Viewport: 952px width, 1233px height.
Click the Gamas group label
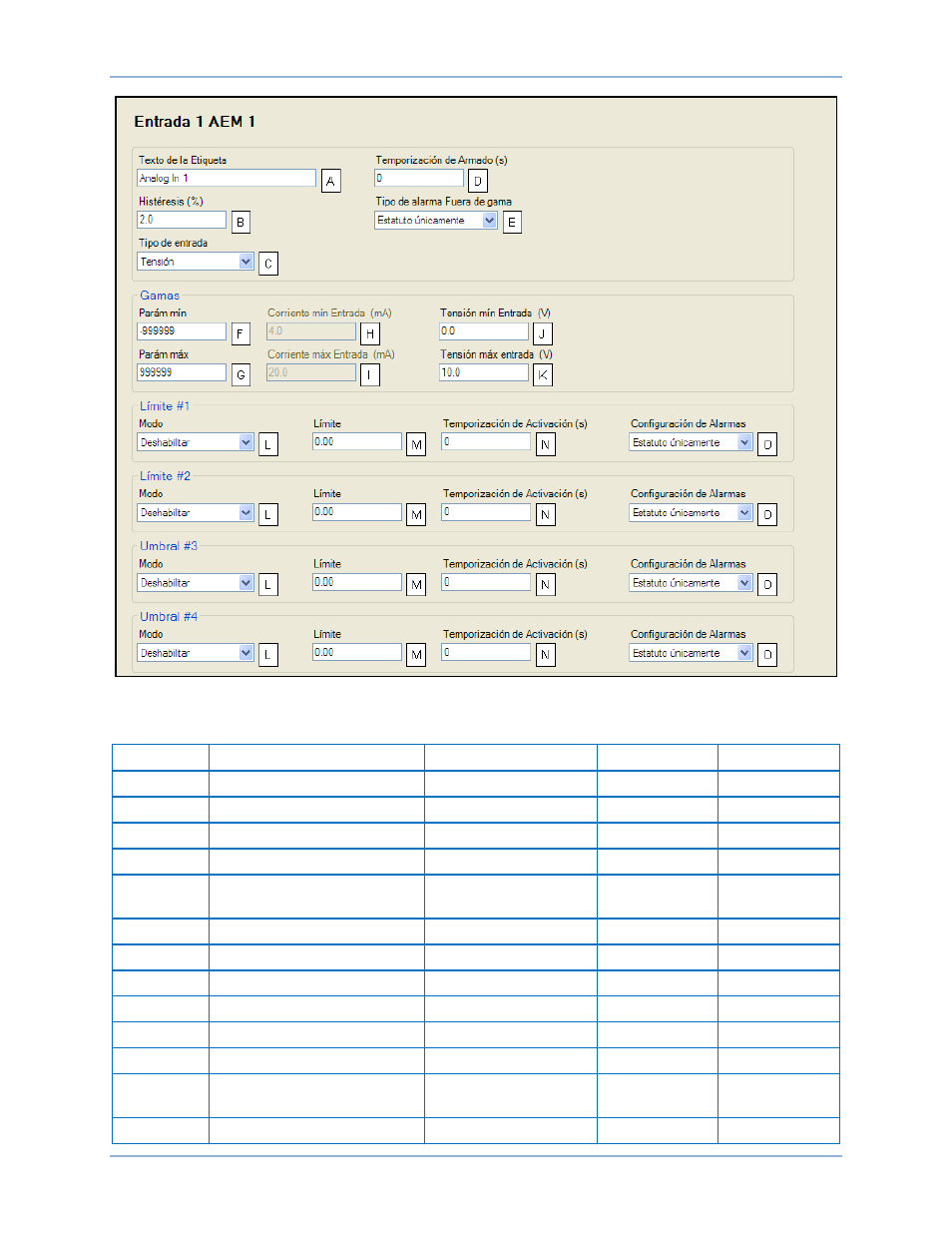(x=160, y=296)
